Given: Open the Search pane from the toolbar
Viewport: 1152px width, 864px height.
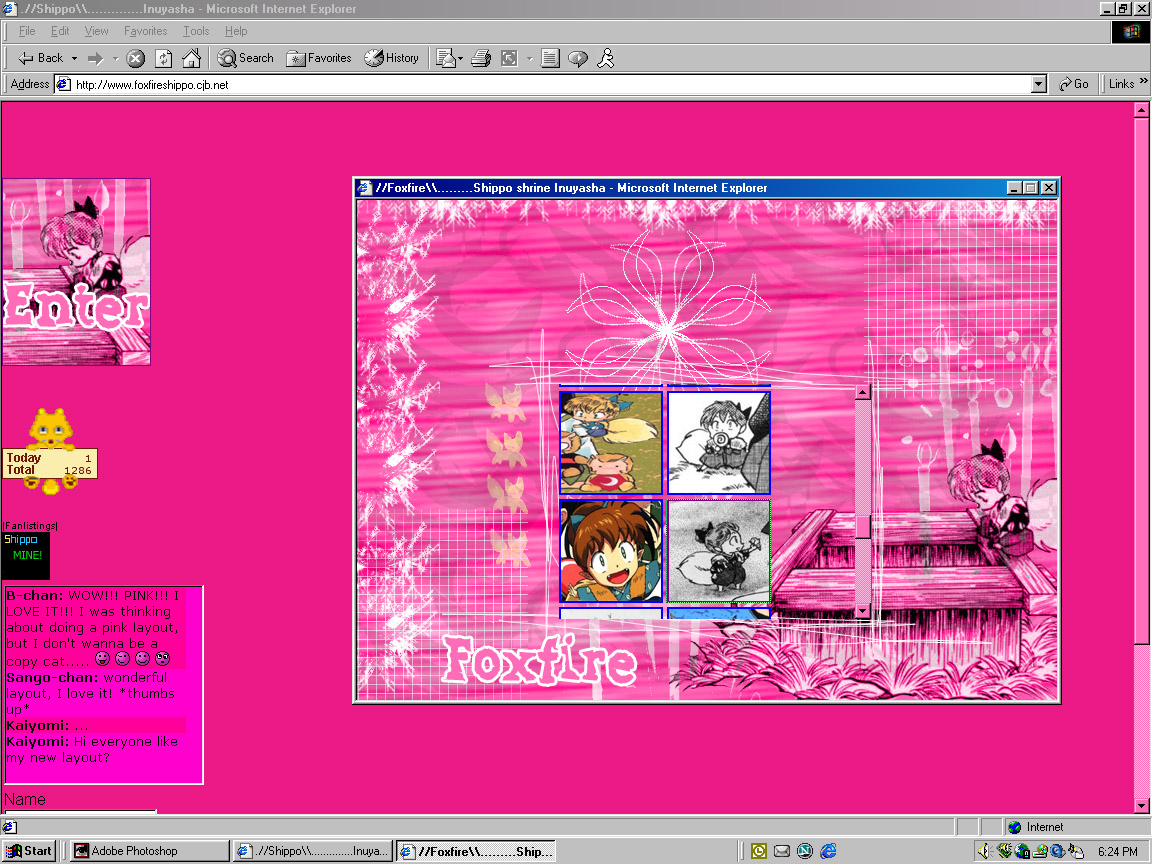Looking at the screenshot, I should point(245,58).
